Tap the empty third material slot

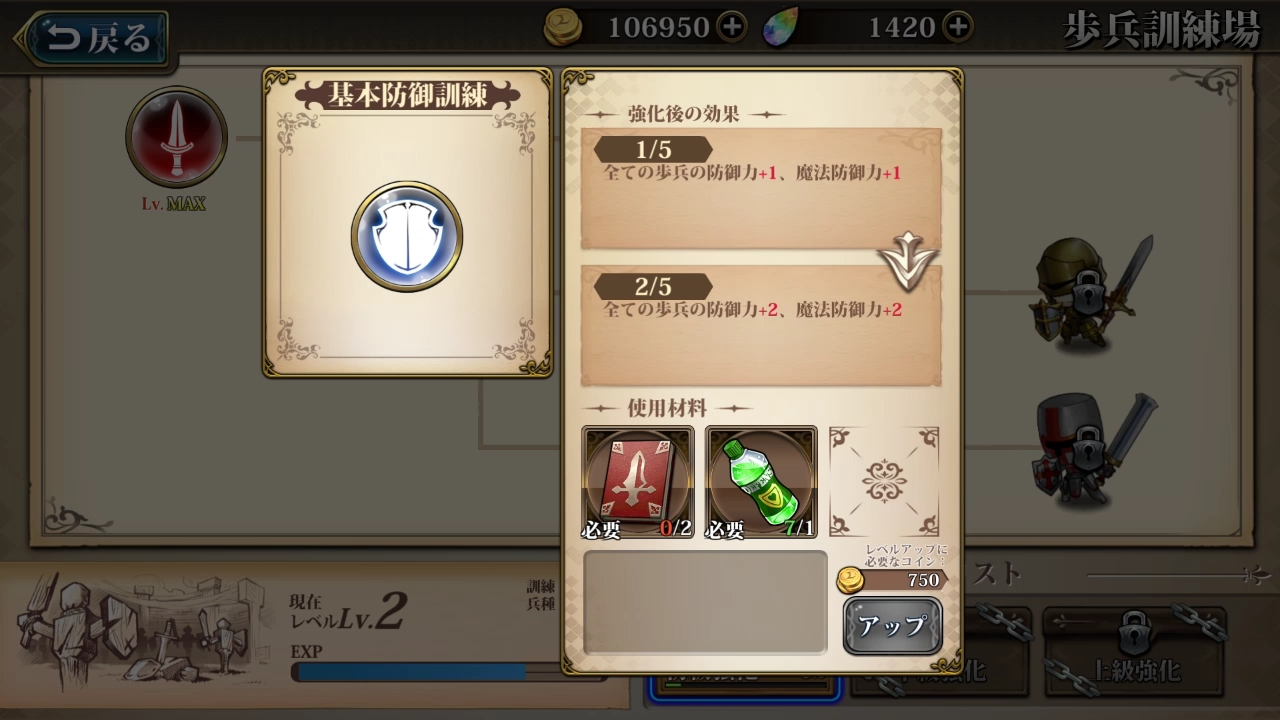[884, 482]
